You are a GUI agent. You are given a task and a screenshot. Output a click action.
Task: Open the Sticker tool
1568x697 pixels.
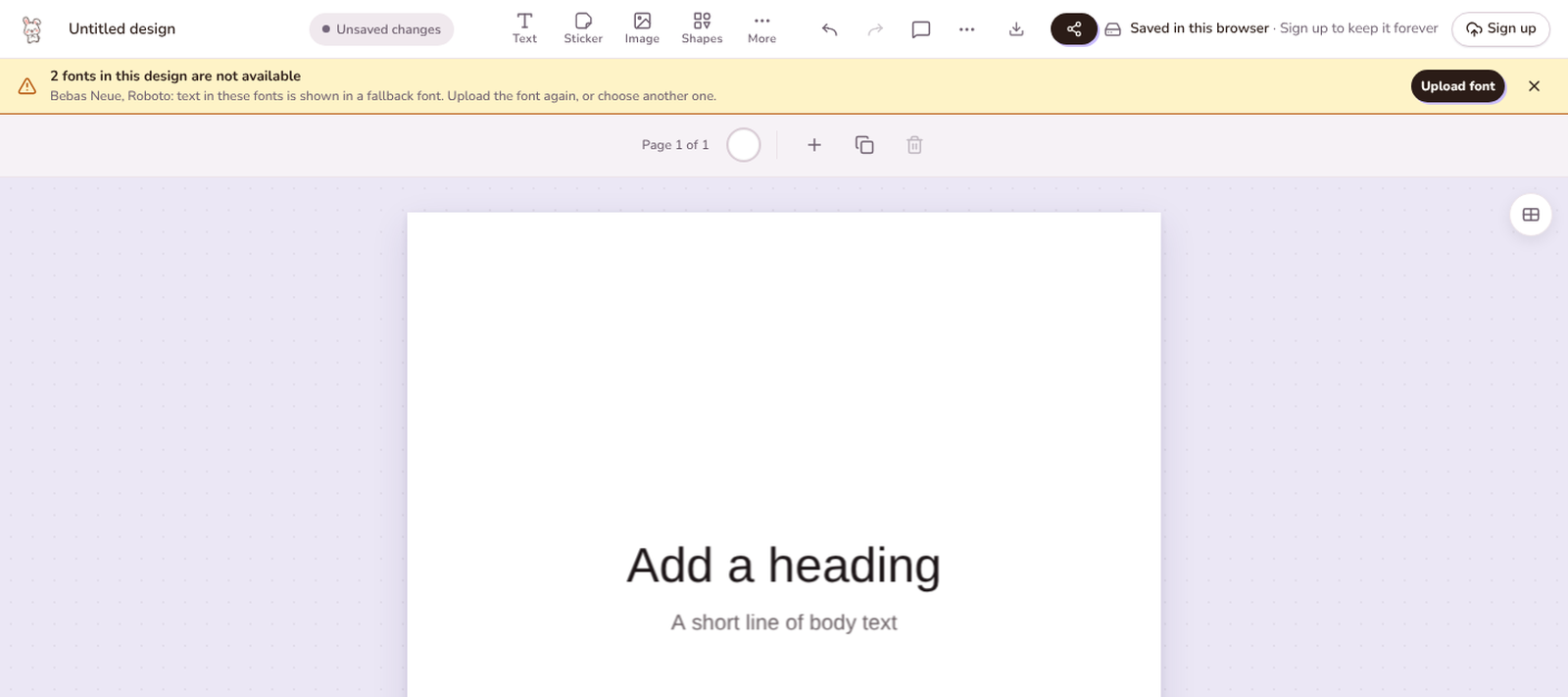tap(583, 28)
